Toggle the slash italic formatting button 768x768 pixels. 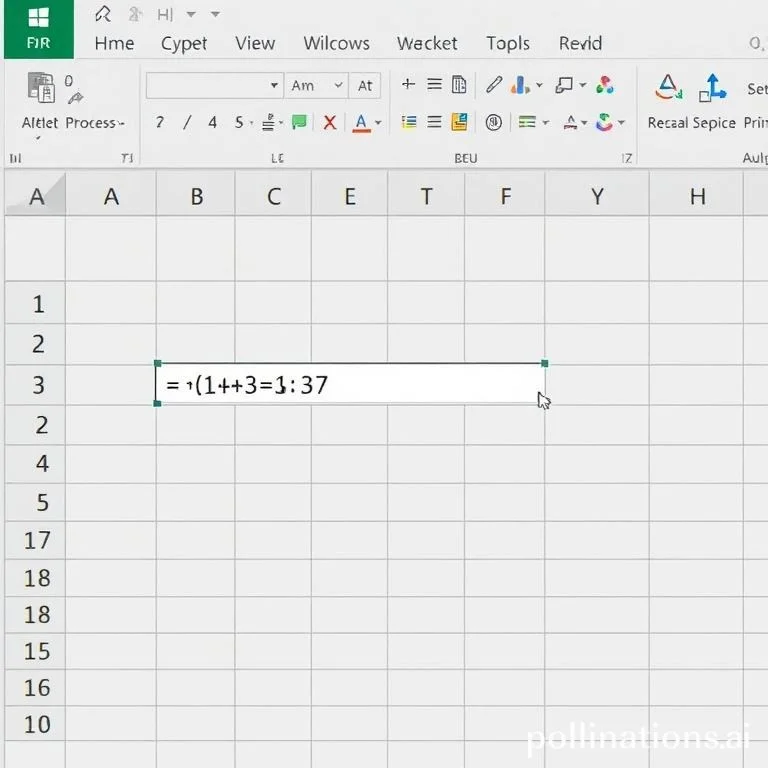pos(187,122)
